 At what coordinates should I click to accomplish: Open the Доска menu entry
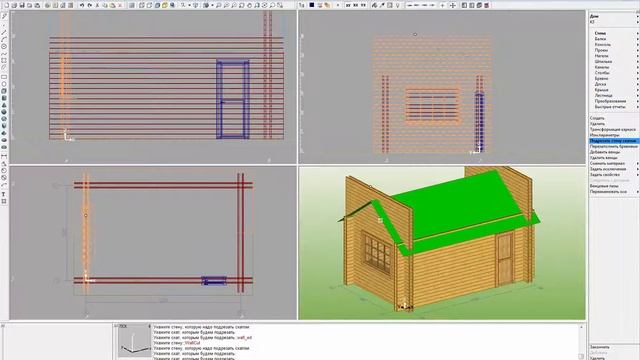click(616, 84)
